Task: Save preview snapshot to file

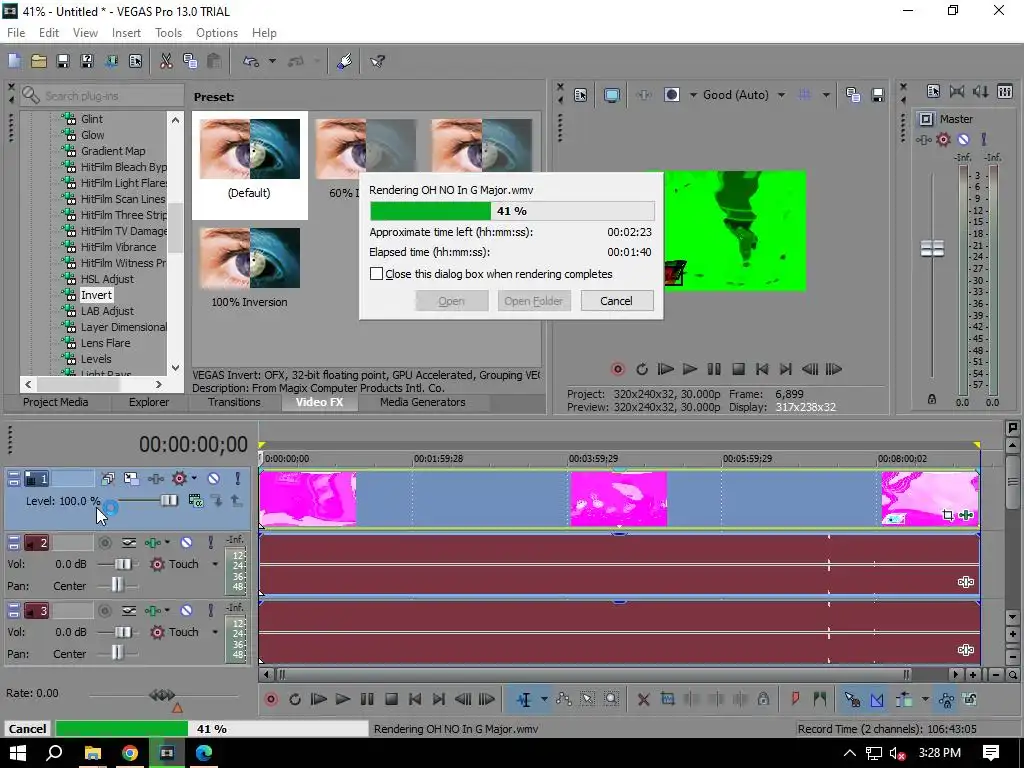Action: [878, 95]
